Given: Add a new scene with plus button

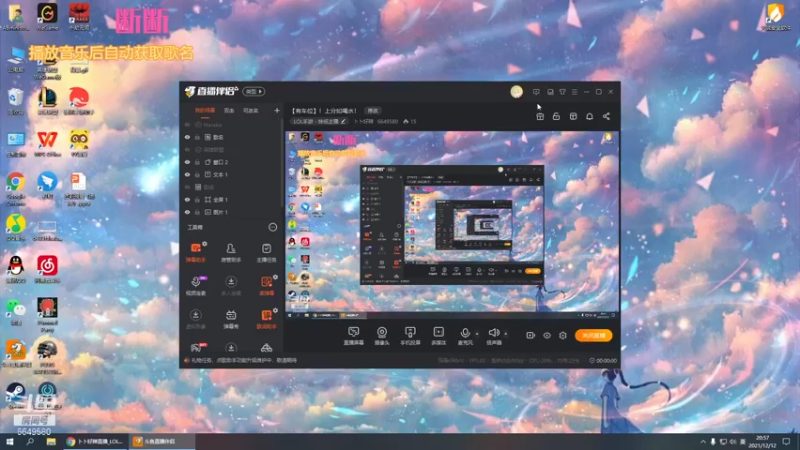Looking at the screenshot, I should 277,110.
